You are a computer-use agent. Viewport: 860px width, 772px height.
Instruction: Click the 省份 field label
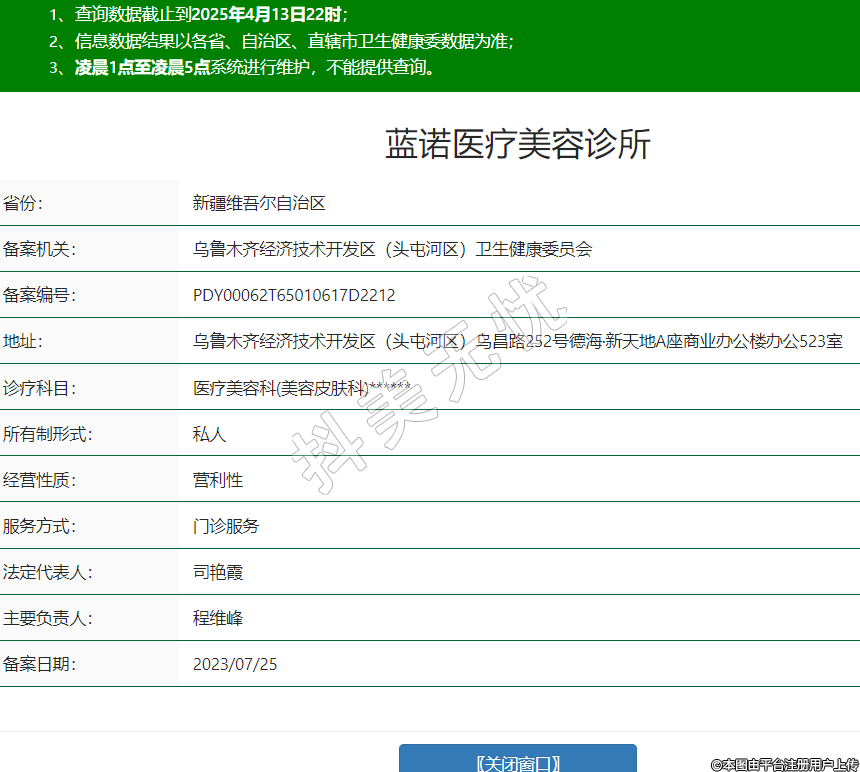[x=23, y=203]
